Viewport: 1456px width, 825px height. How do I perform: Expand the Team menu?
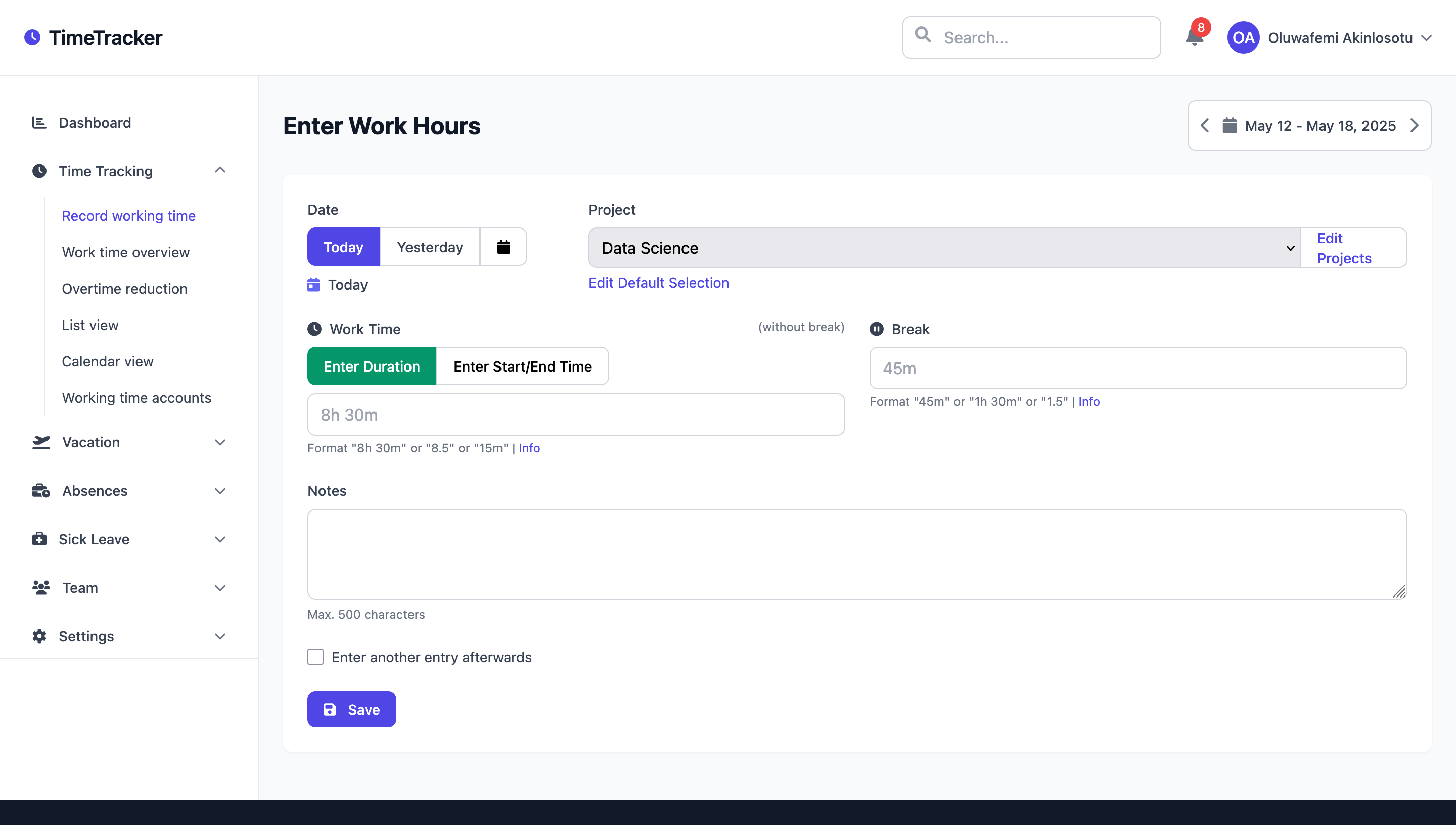(x=220, y=588)
